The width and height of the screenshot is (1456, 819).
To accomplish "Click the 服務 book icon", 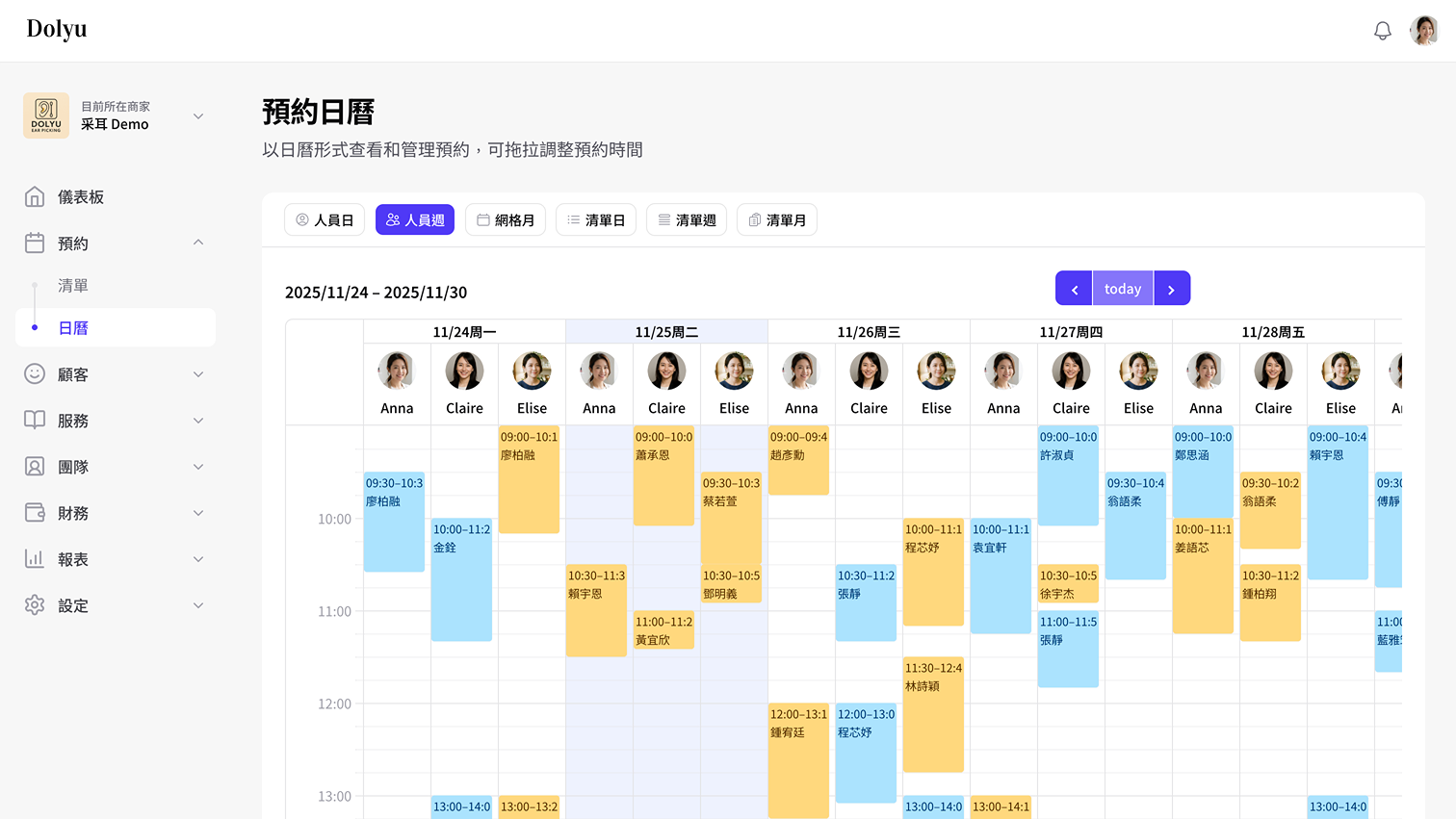I will click(35, 421).
